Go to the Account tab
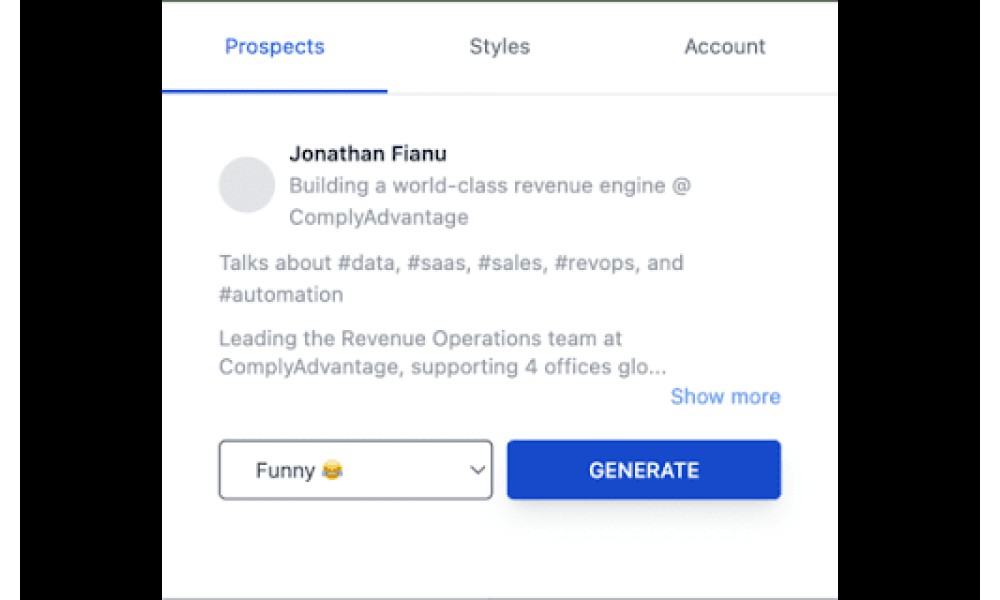This screenshot has height=600, width=1000. (x=724, y=47)
